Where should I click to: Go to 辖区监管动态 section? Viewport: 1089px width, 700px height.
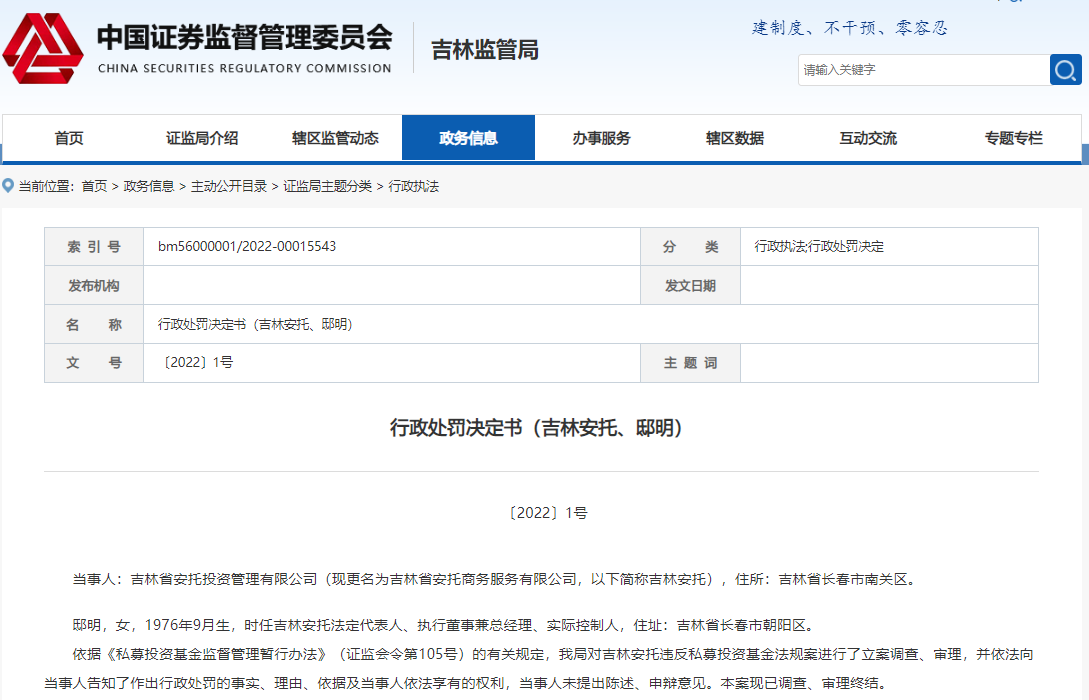pyautogui.click(x=335, y=139)
